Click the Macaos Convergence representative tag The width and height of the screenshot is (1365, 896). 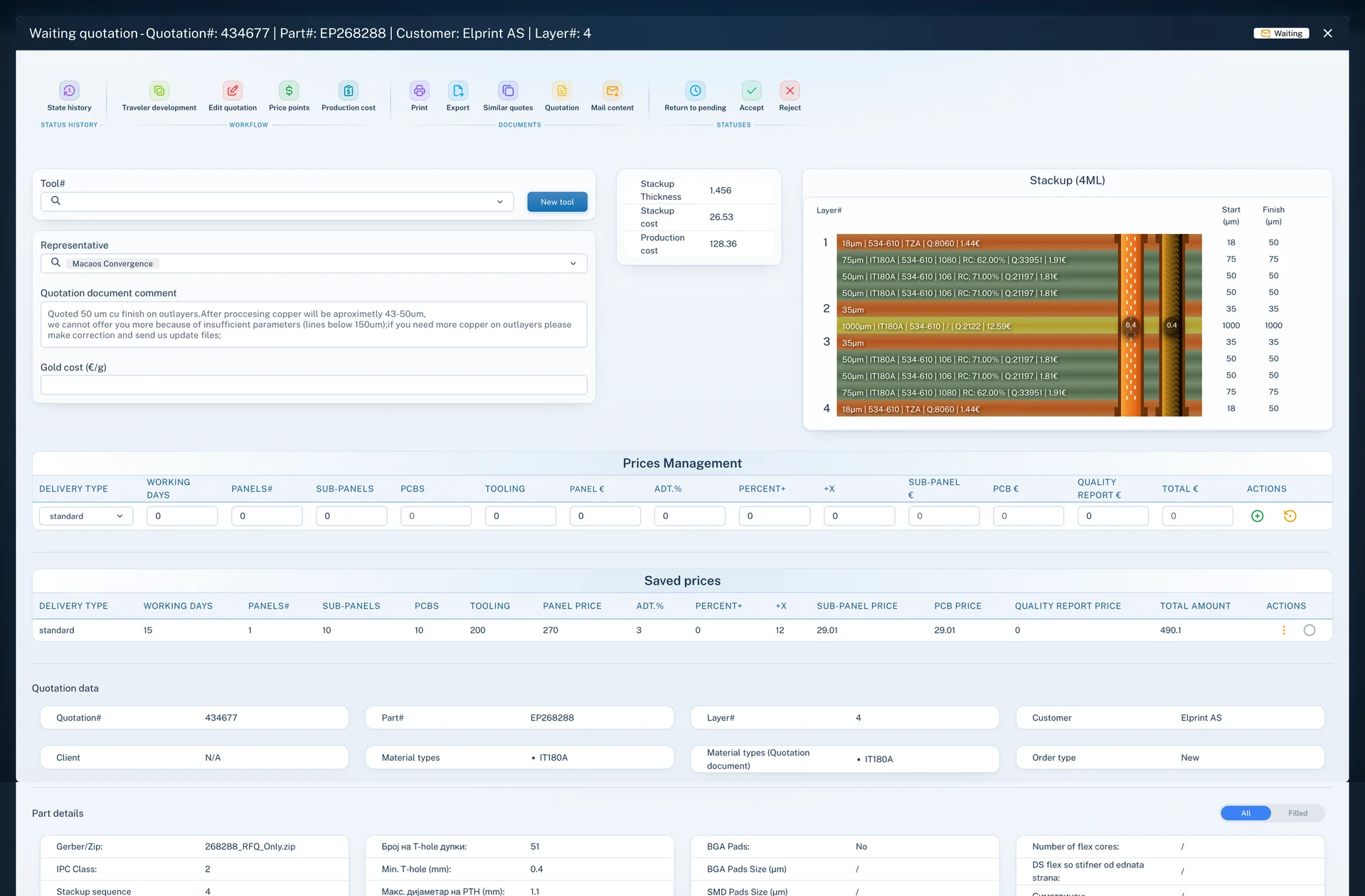click(112, 264)
